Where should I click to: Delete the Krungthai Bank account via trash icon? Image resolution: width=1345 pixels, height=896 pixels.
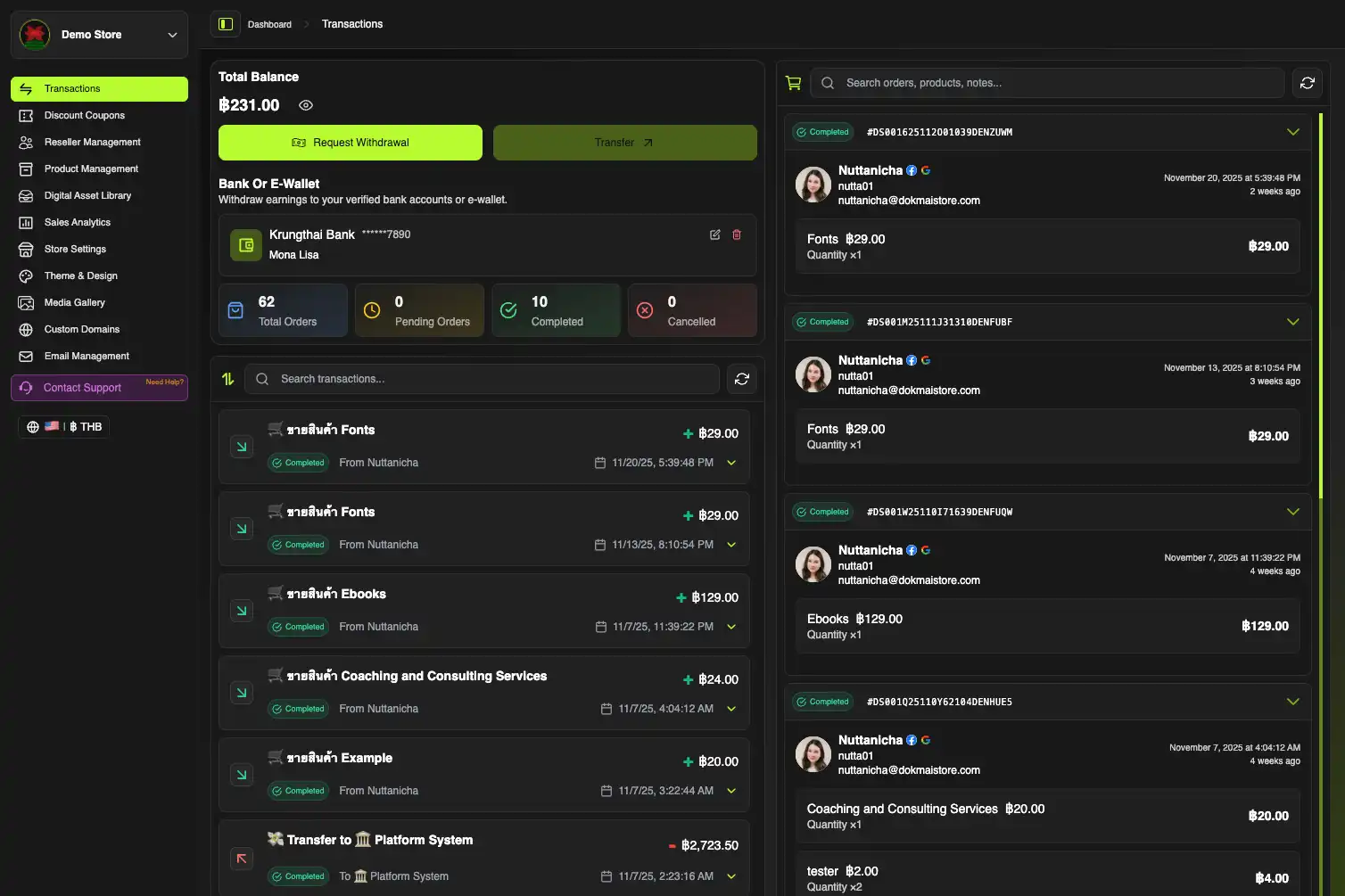point(737,234)
